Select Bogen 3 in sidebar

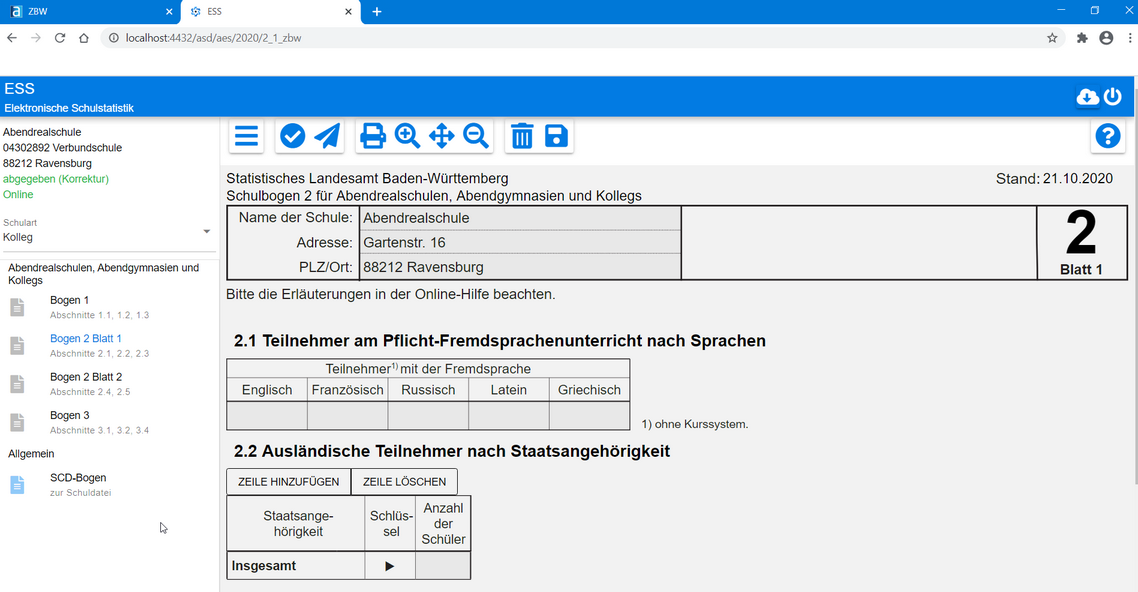70,415
